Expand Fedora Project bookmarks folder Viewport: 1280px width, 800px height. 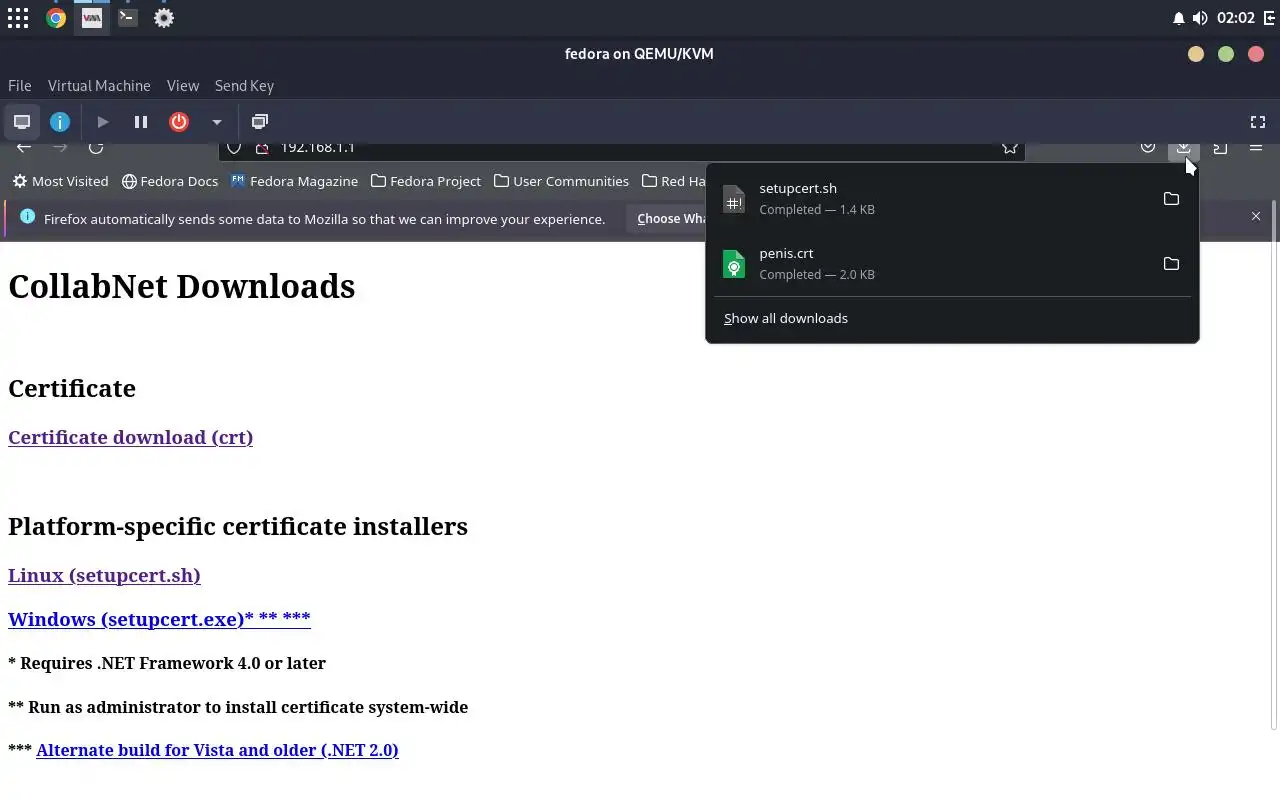click(426, 181)
